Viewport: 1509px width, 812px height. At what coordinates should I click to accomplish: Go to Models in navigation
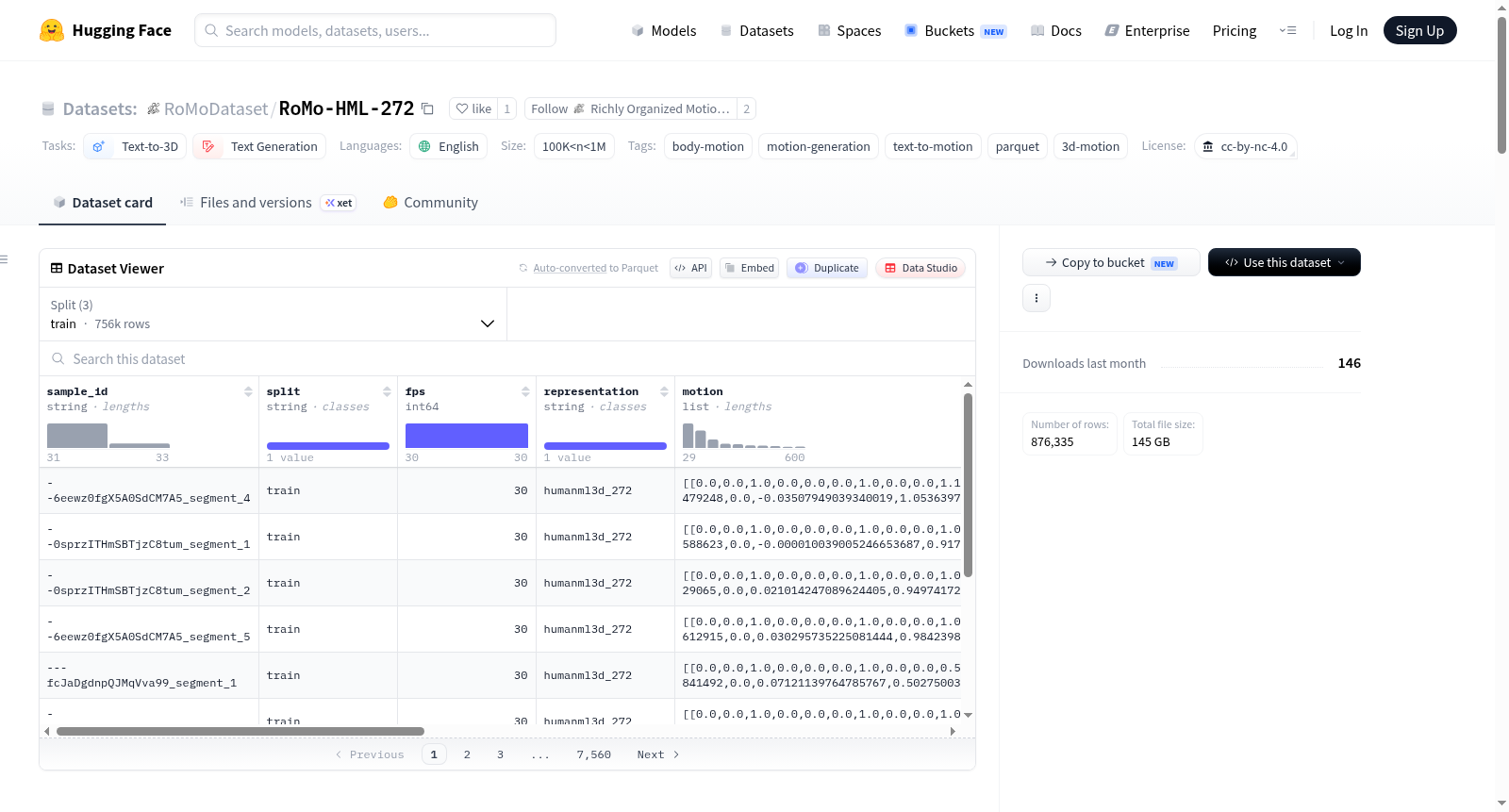point(663,30)
